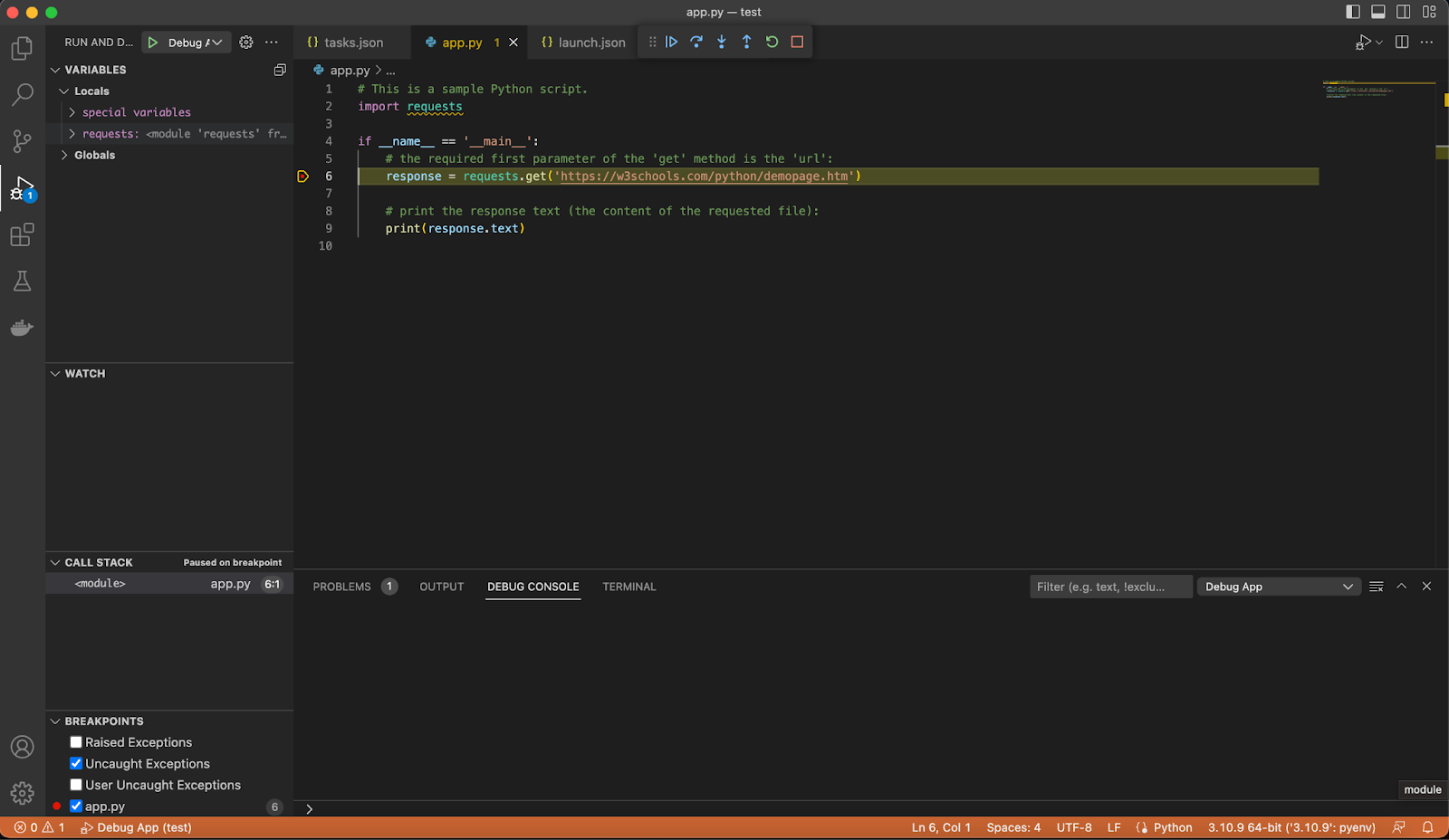Open the Source Control view

click(22, 141)
